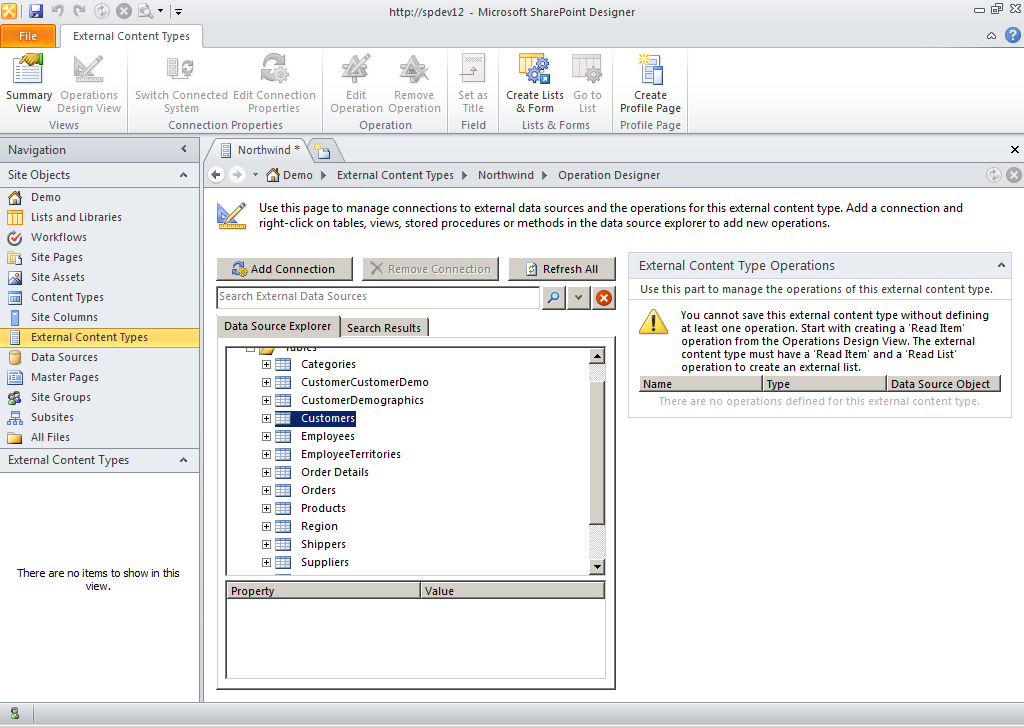Click the Property column header
The height and width of the screenshot is (728, 1024).
coord(323,591)
